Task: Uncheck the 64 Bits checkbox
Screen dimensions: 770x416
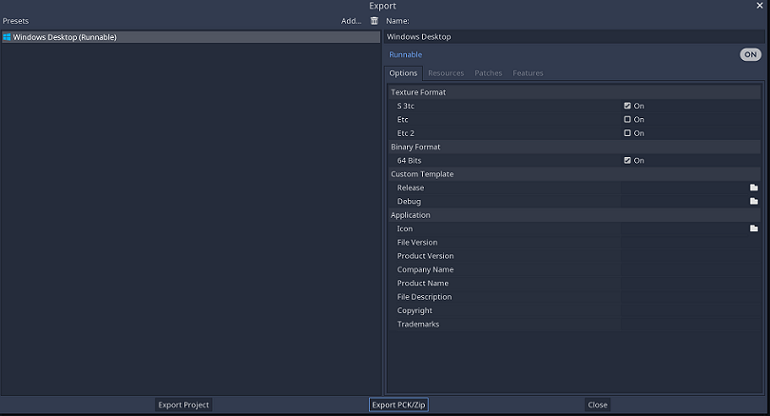Action: (x=627, y=160)
